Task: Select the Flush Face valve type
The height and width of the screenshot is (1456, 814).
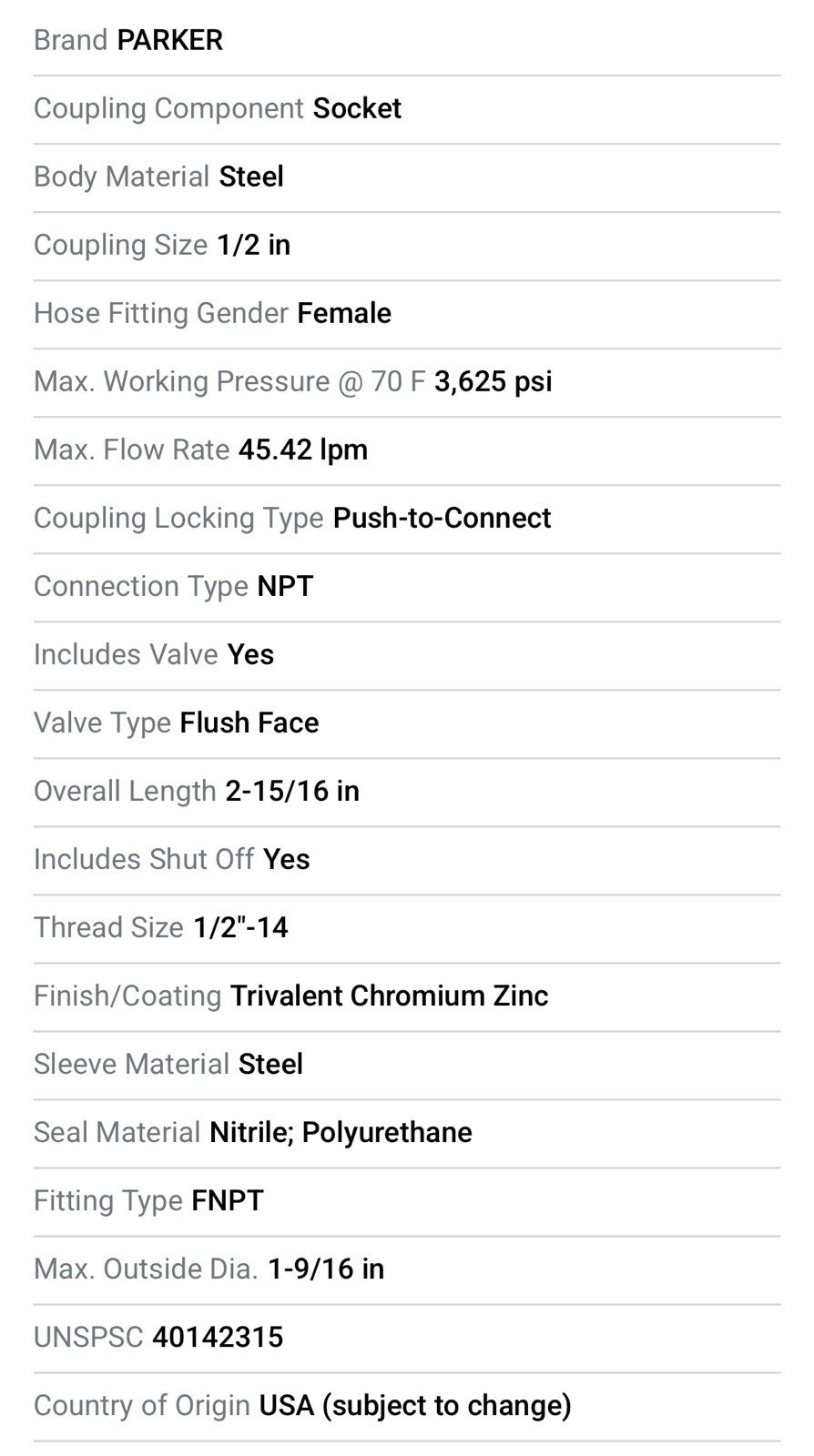Action: (249, 723)
